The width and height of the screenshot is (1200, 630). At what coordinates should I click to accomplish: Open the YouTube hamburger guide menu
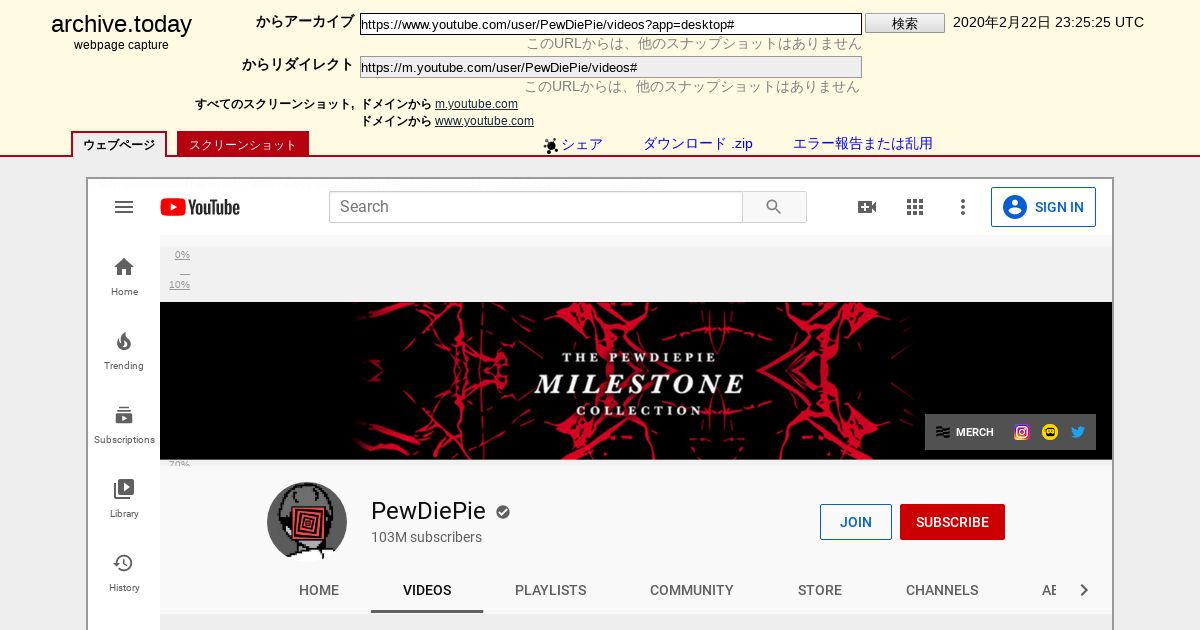click(x=124, y=207)
